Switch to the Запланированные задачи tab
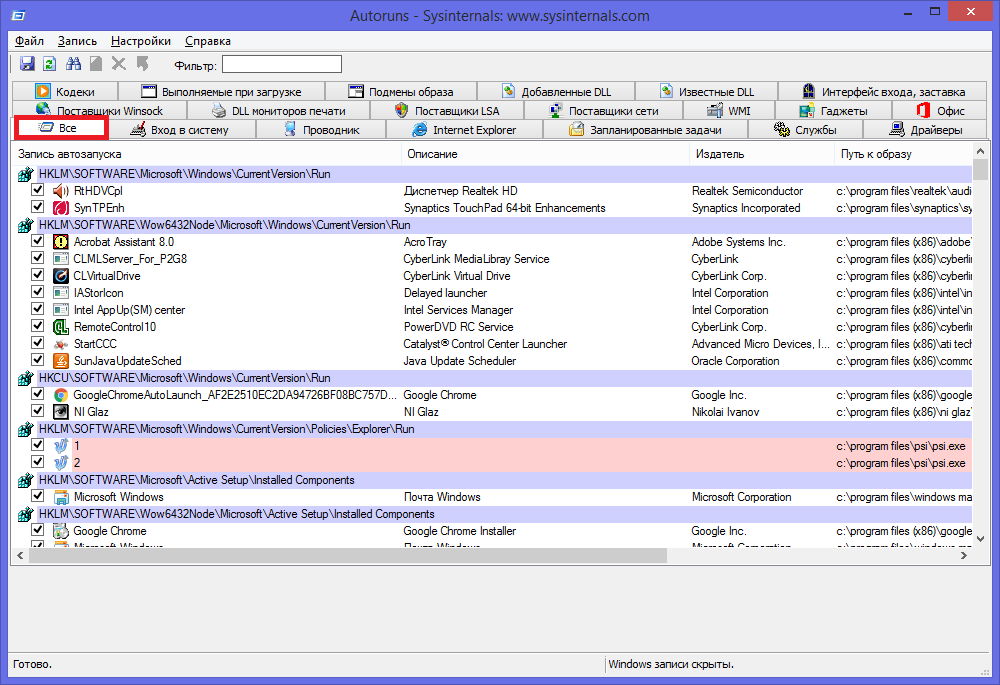The width and height of the screenshot is (1000, 685). [x=645, y=130]
